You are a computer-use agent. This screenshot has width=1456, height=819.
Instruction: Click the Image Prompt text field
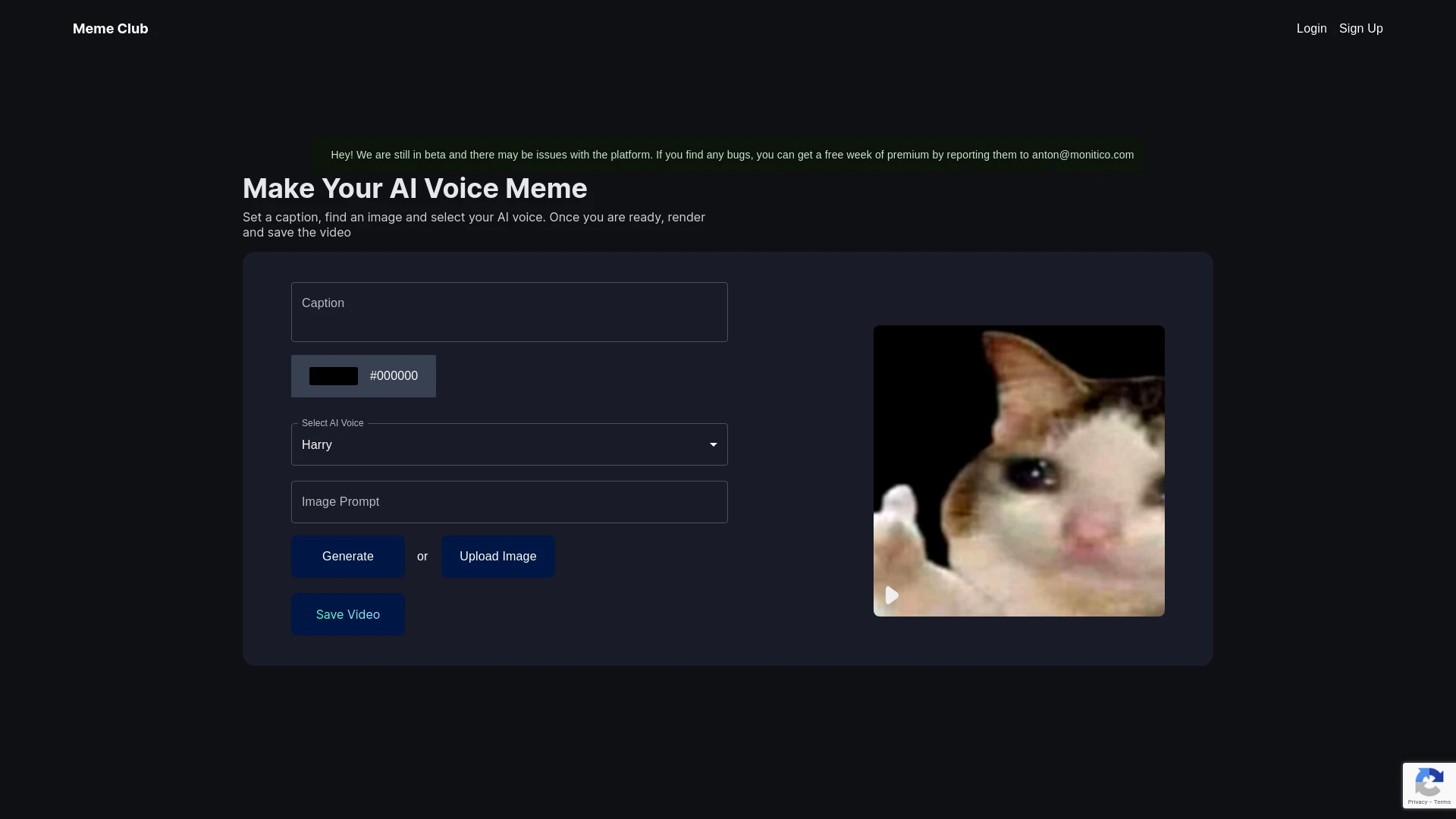pos(509,501)
